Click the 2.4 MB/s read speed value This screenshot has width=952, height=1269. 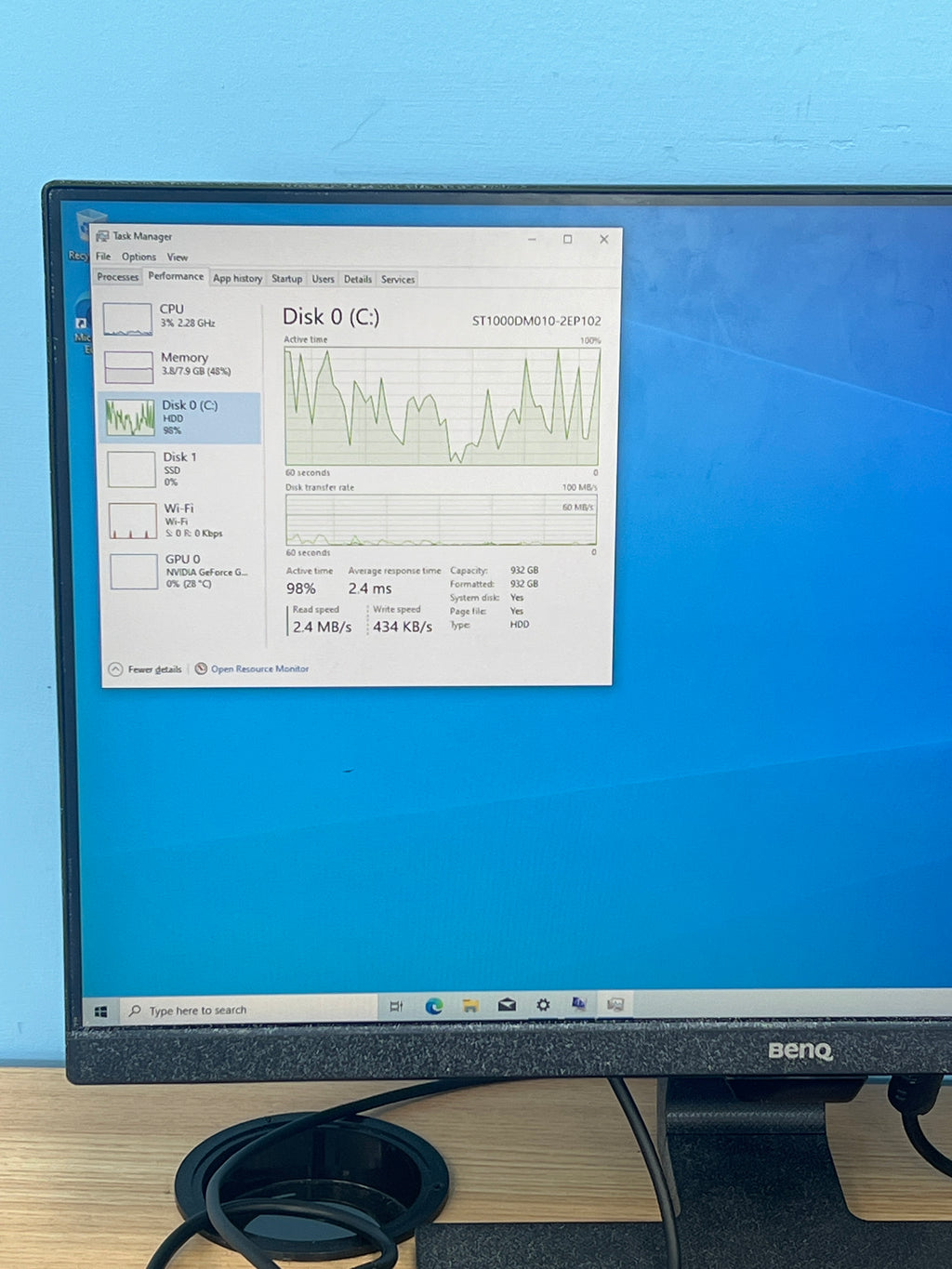322,627
